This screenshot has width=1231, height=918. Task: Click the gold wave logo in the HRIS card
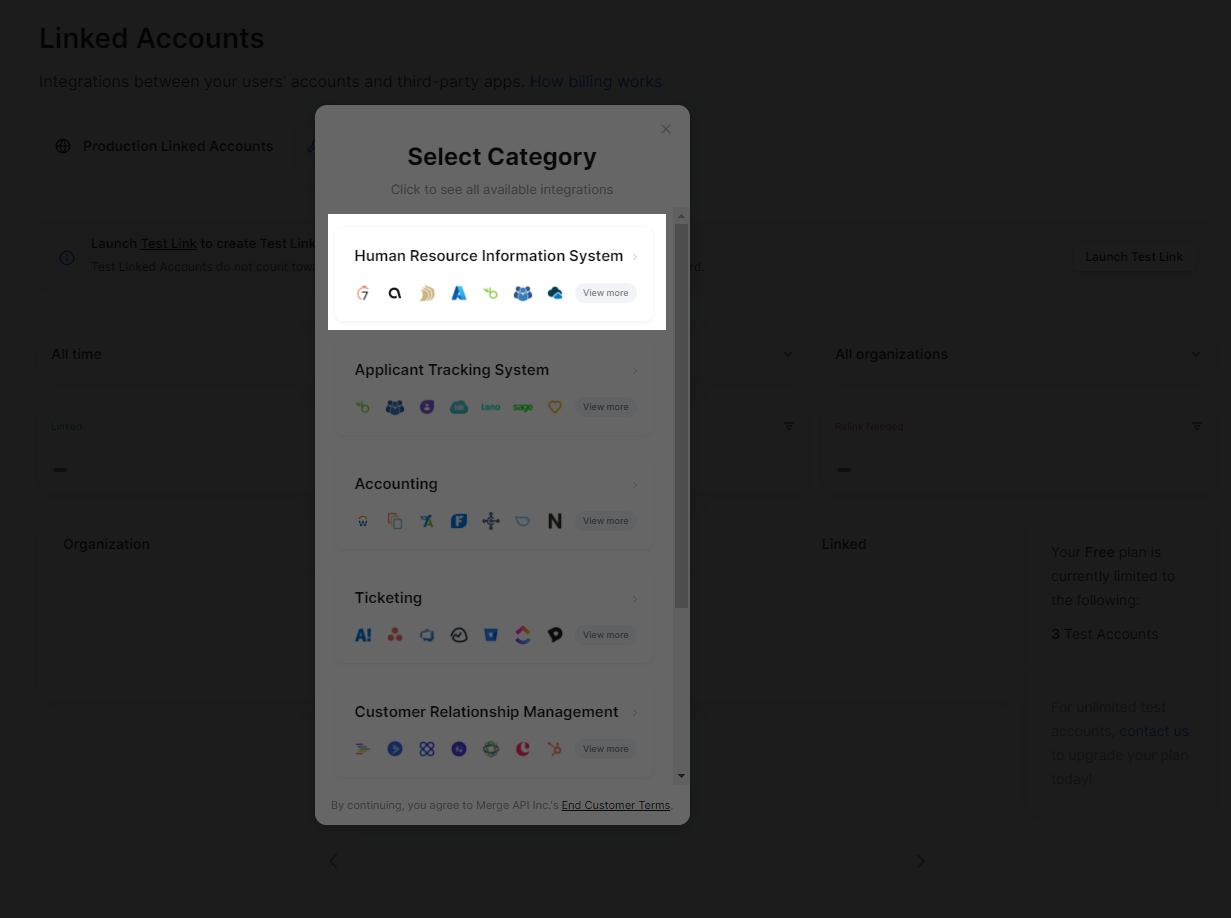point(427,293)
